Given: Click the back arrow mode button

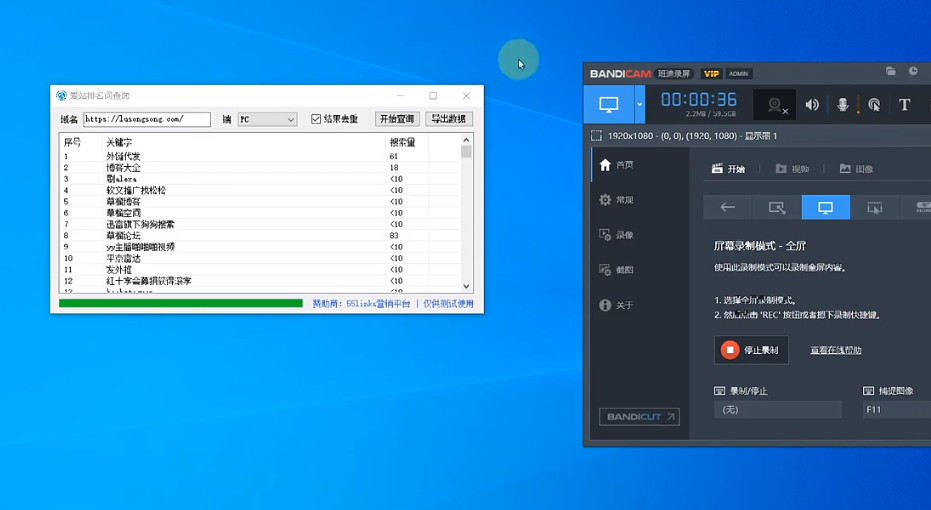Looking at the screenshot, I should point(727,207).
